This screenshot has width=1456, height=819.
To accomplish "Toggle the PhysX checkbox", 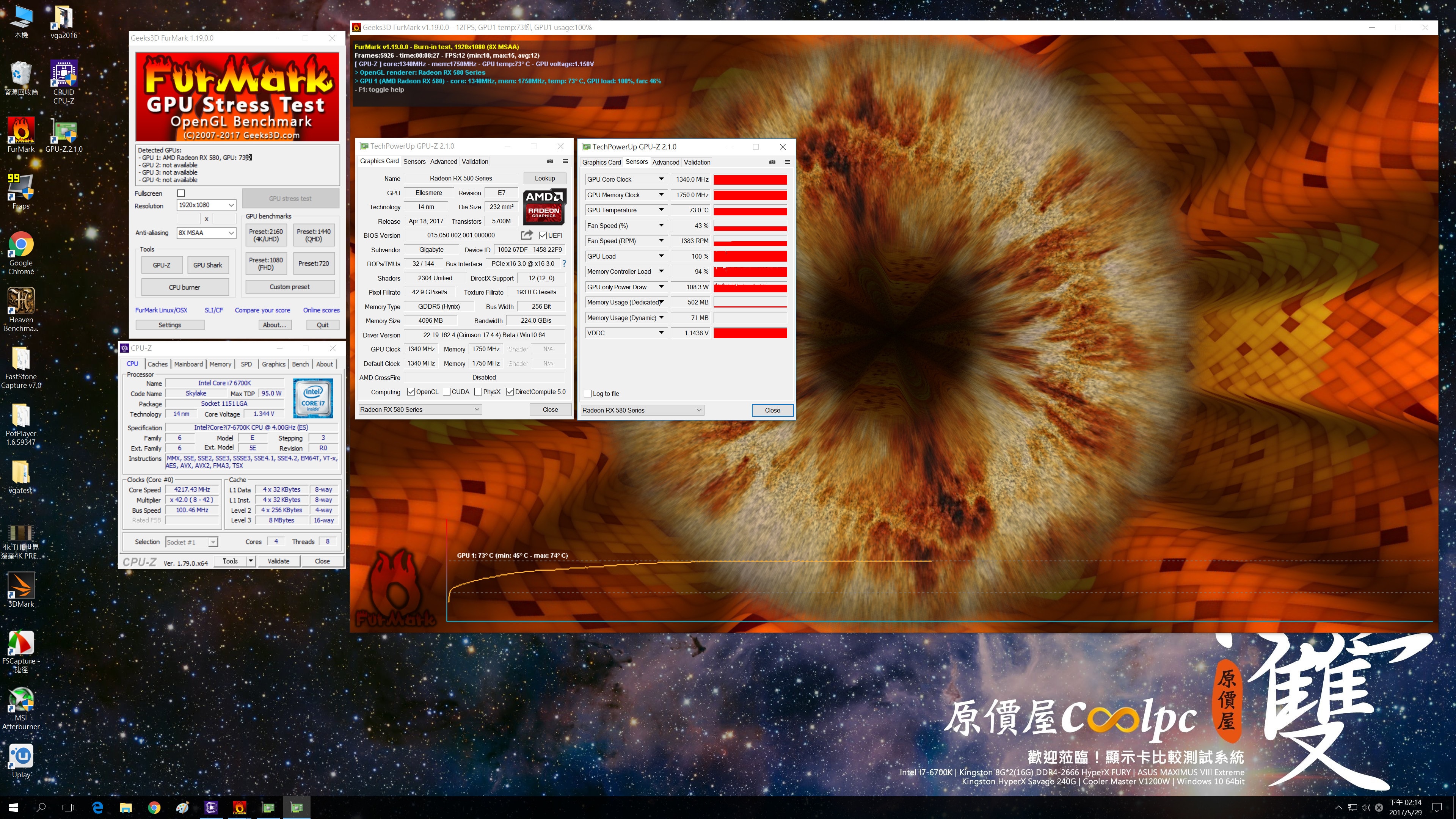I will 478,392.
